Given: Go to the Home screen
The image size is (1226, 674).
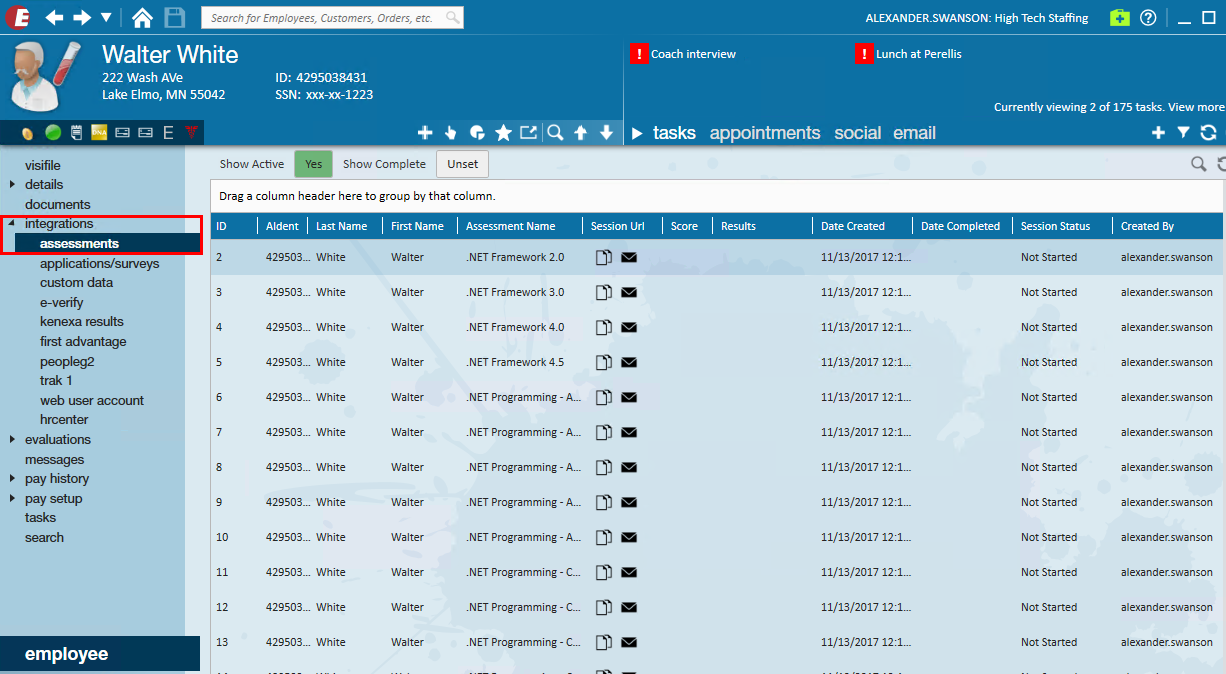Looking at the screenshot, I should point(143,18).
